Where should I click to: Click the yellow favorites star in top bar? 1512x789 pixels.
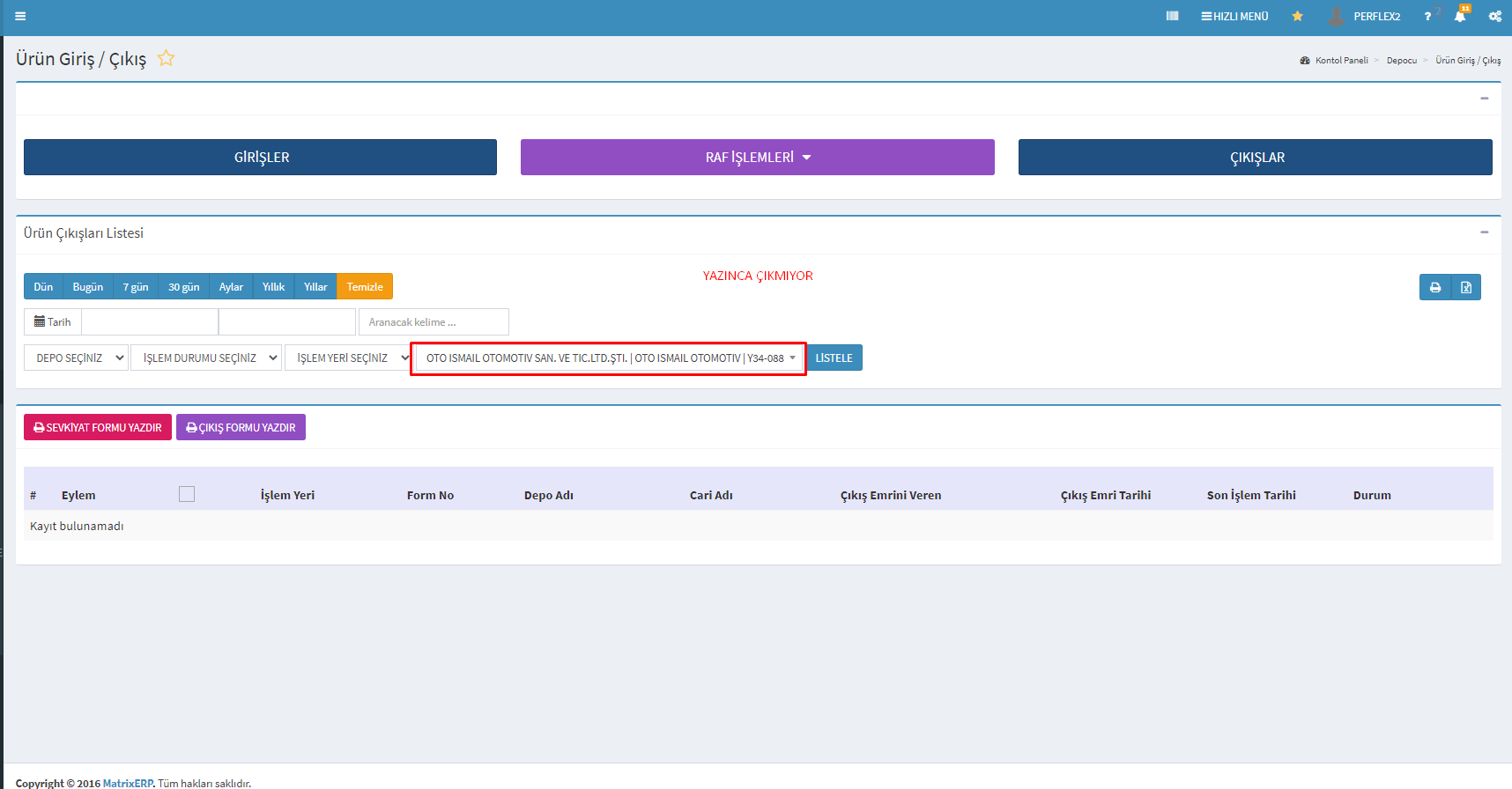1297,16
